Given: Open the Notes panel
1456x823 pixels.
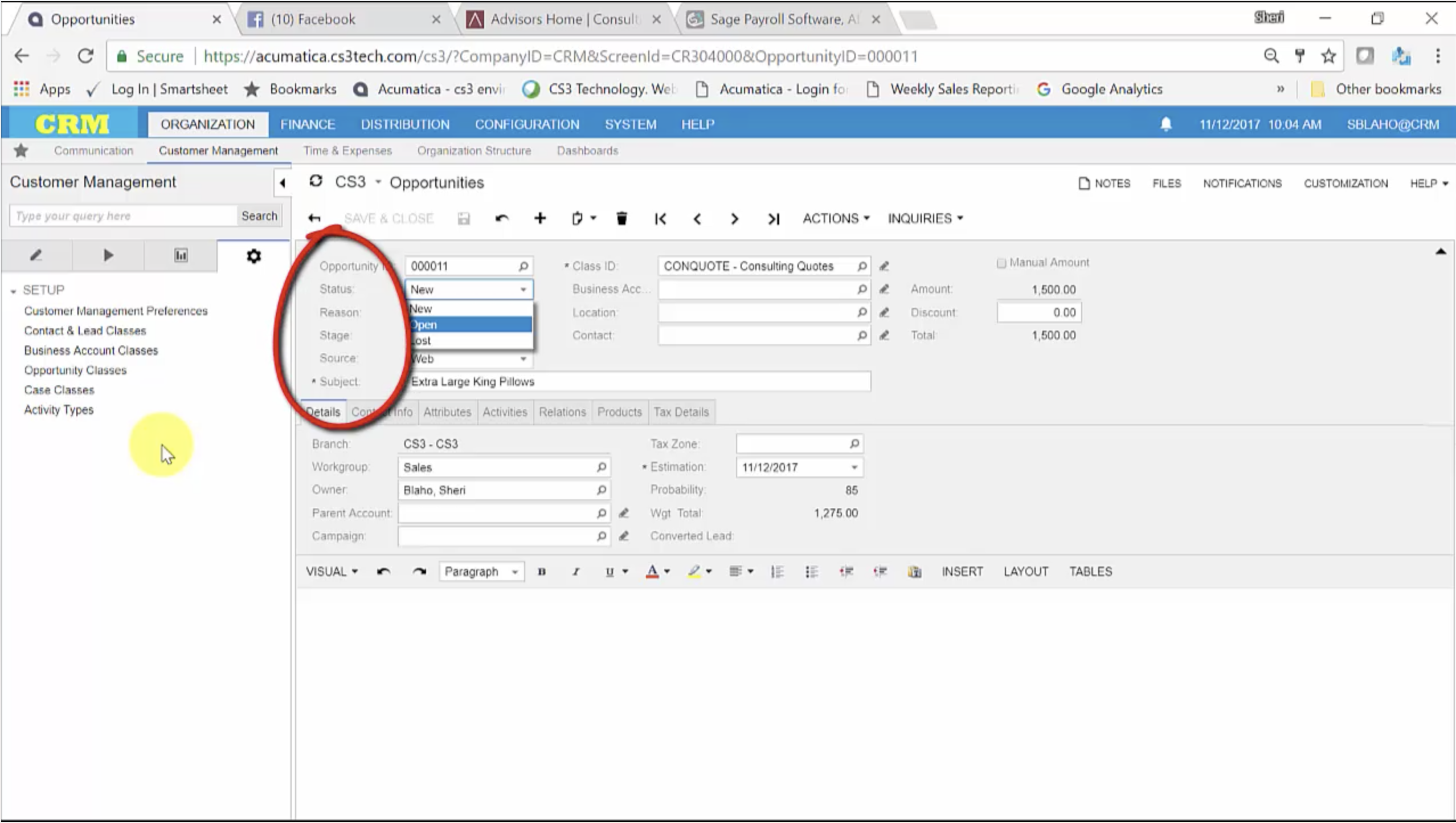Looking at the screenshot, I should pyautogui.click(x=1104, y=183).
